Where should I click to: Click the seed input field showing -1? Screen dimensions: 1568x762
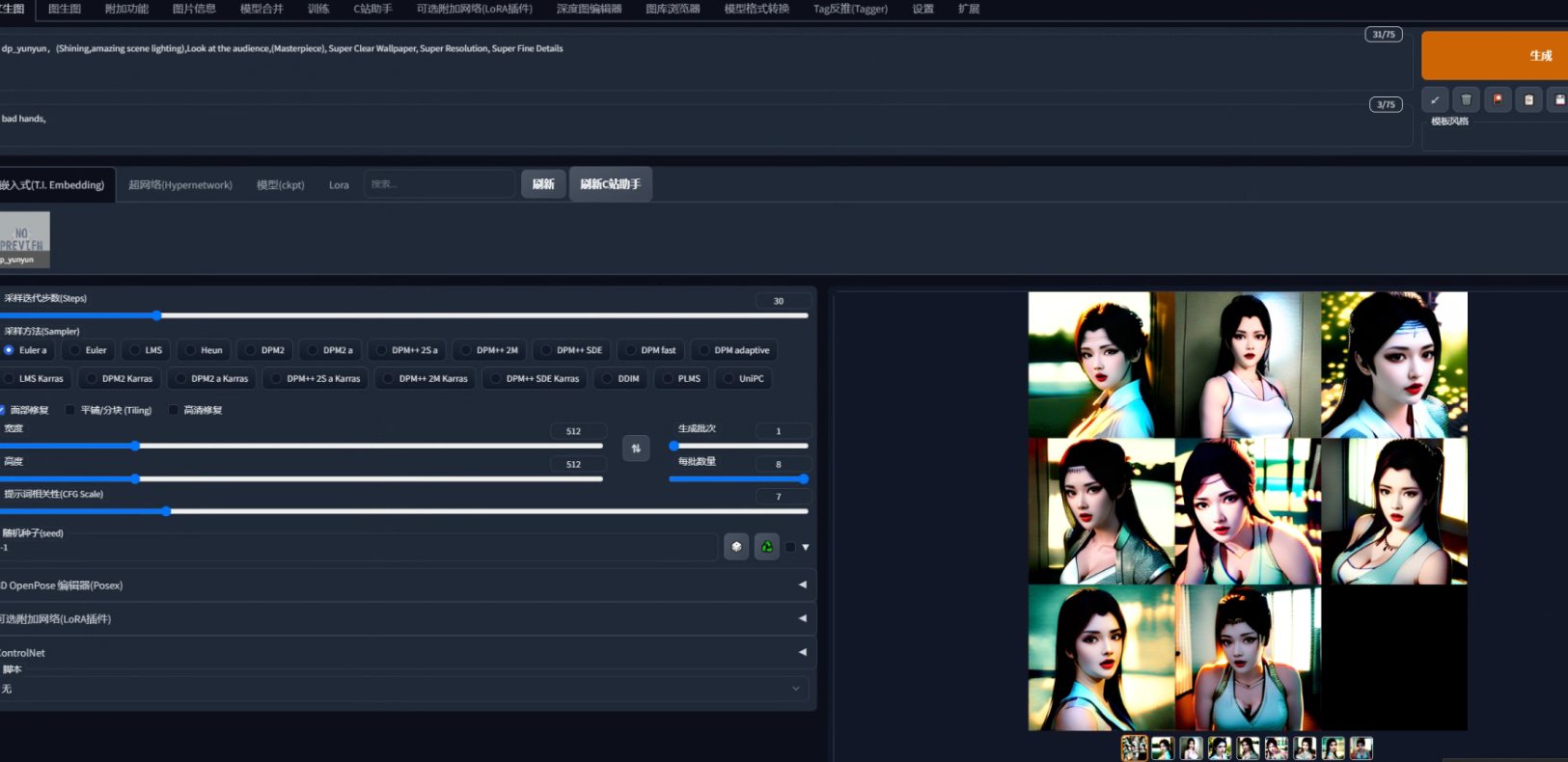click(x=357, y=547)
